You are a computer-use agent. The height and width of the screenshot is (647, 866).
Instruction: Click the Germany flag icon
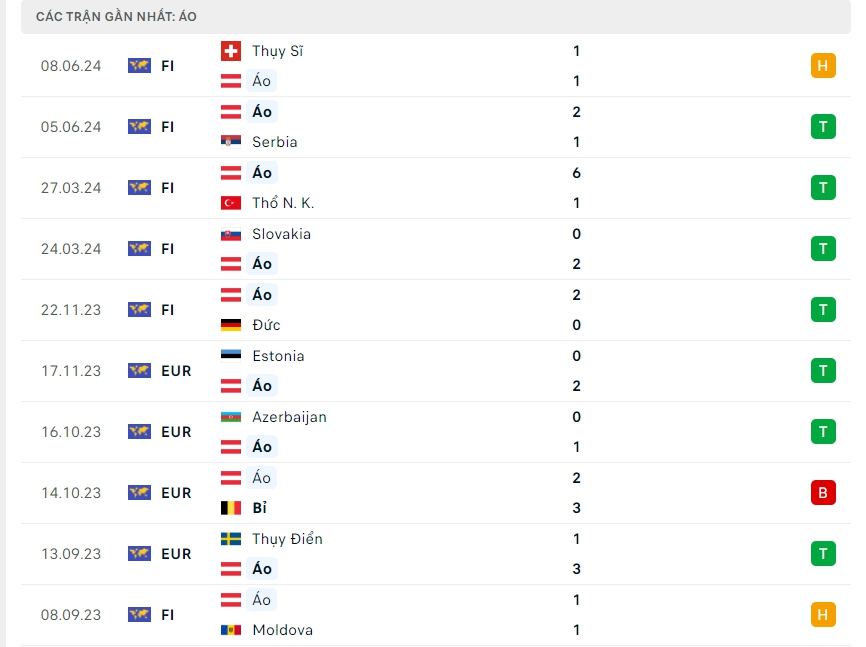[230, 325]
